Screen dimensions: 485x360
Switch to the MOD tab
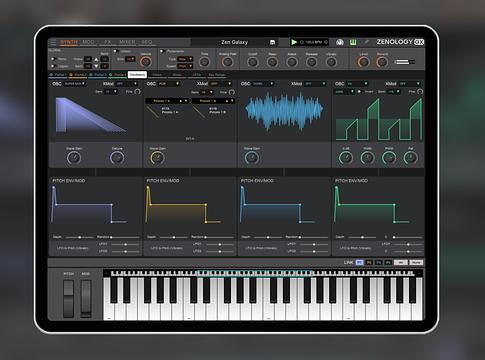click(88, 42)
